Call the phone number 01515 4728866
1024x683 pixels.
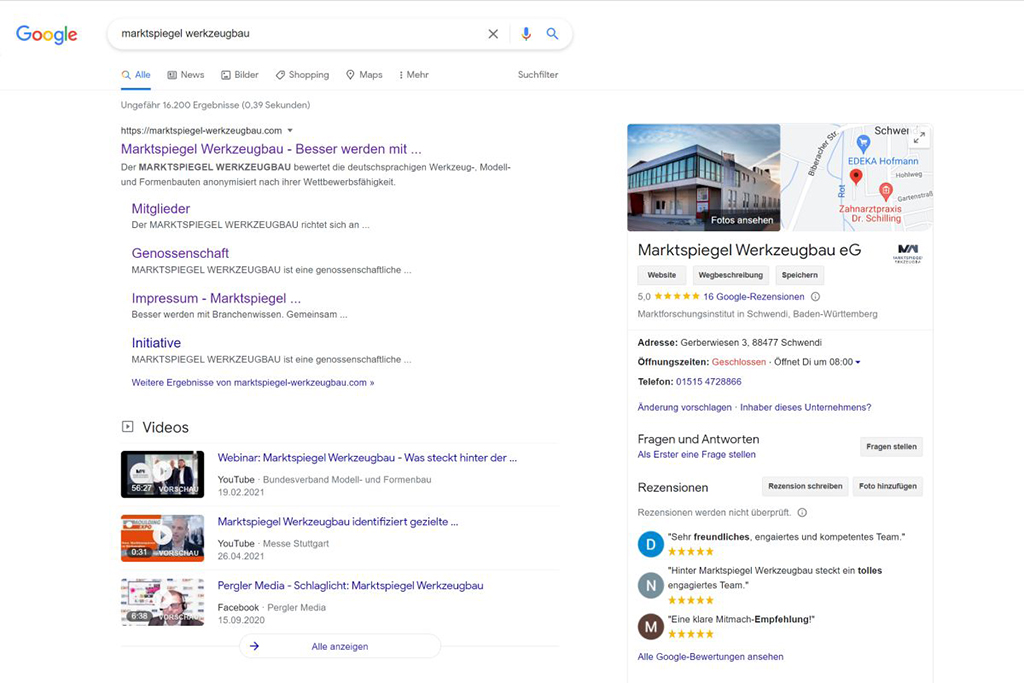[x=709, y=382]
